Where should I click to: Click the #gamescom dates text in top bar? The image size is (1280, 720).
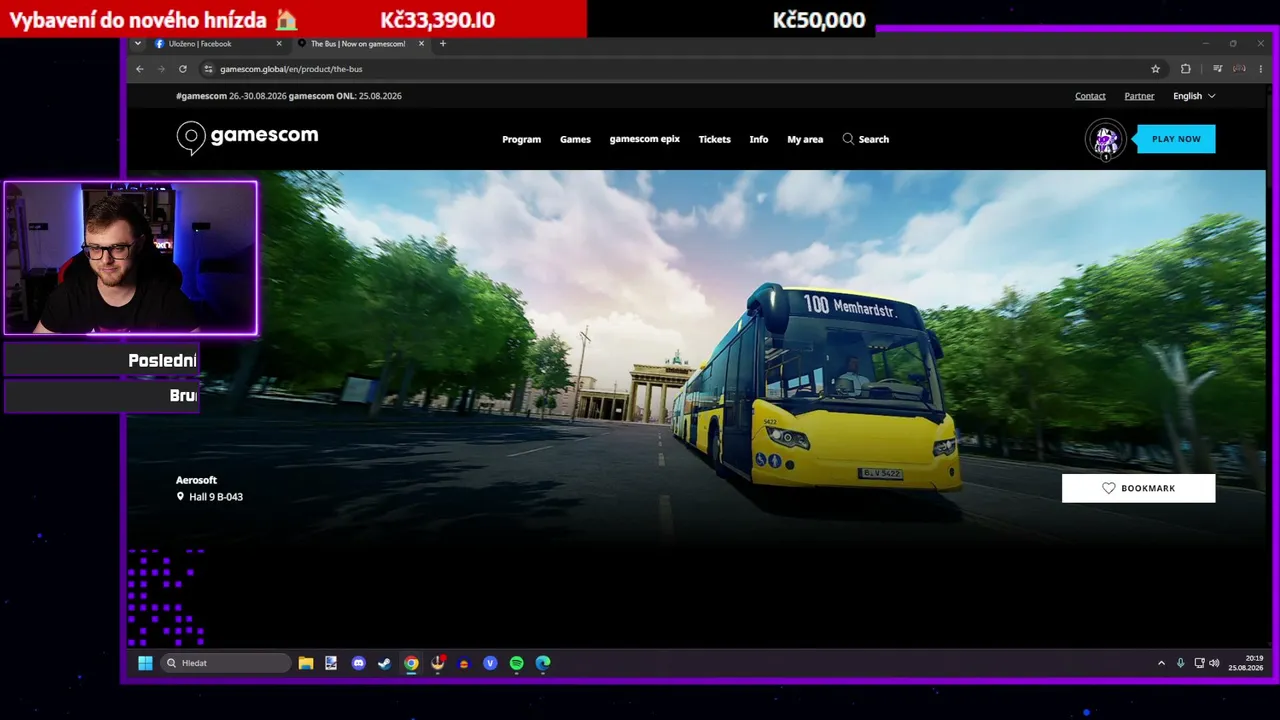point(289,96)
